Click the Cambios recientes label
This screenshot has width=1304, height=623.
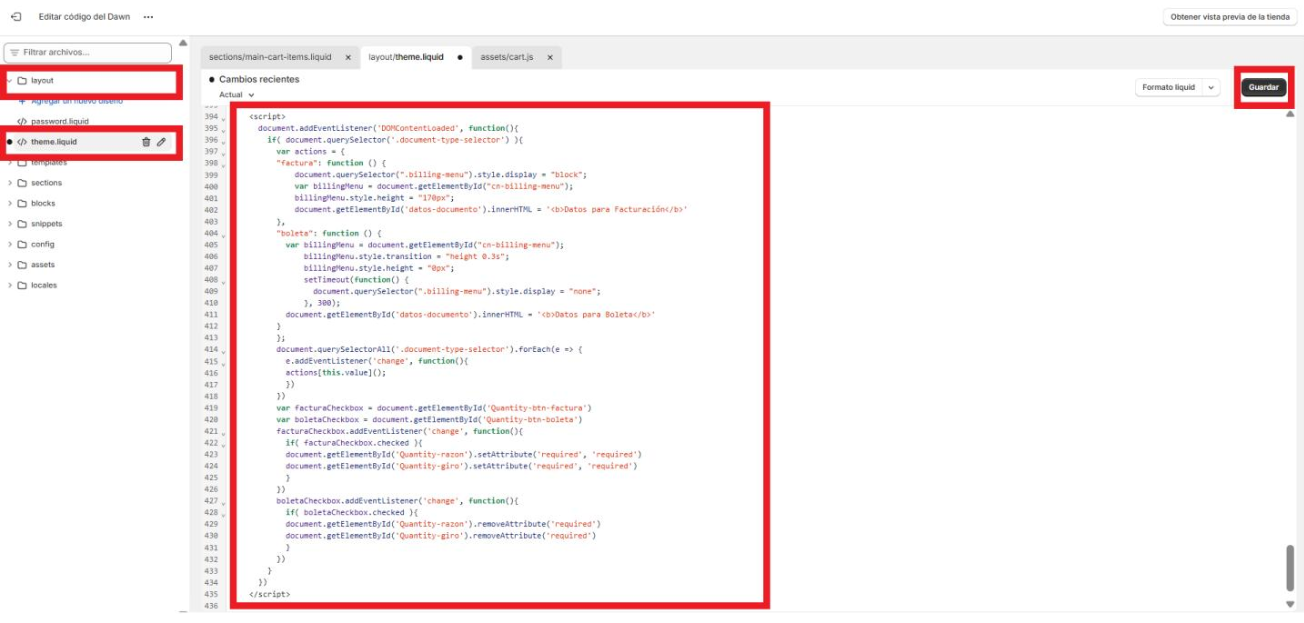(259, 79)
